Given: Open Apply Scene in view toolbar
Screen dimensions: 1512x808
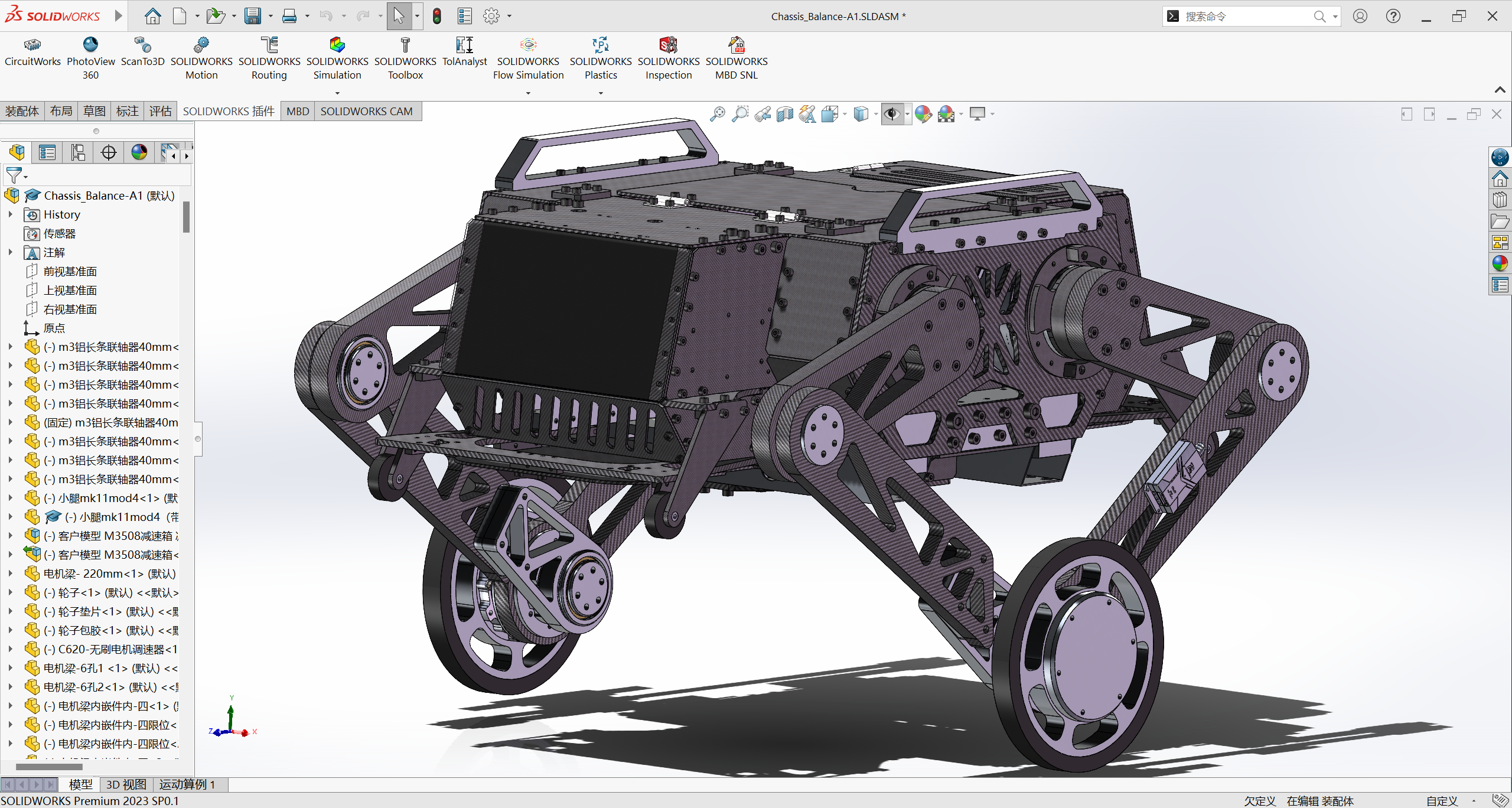Looking at the screenshot, I should click(946, 113).
